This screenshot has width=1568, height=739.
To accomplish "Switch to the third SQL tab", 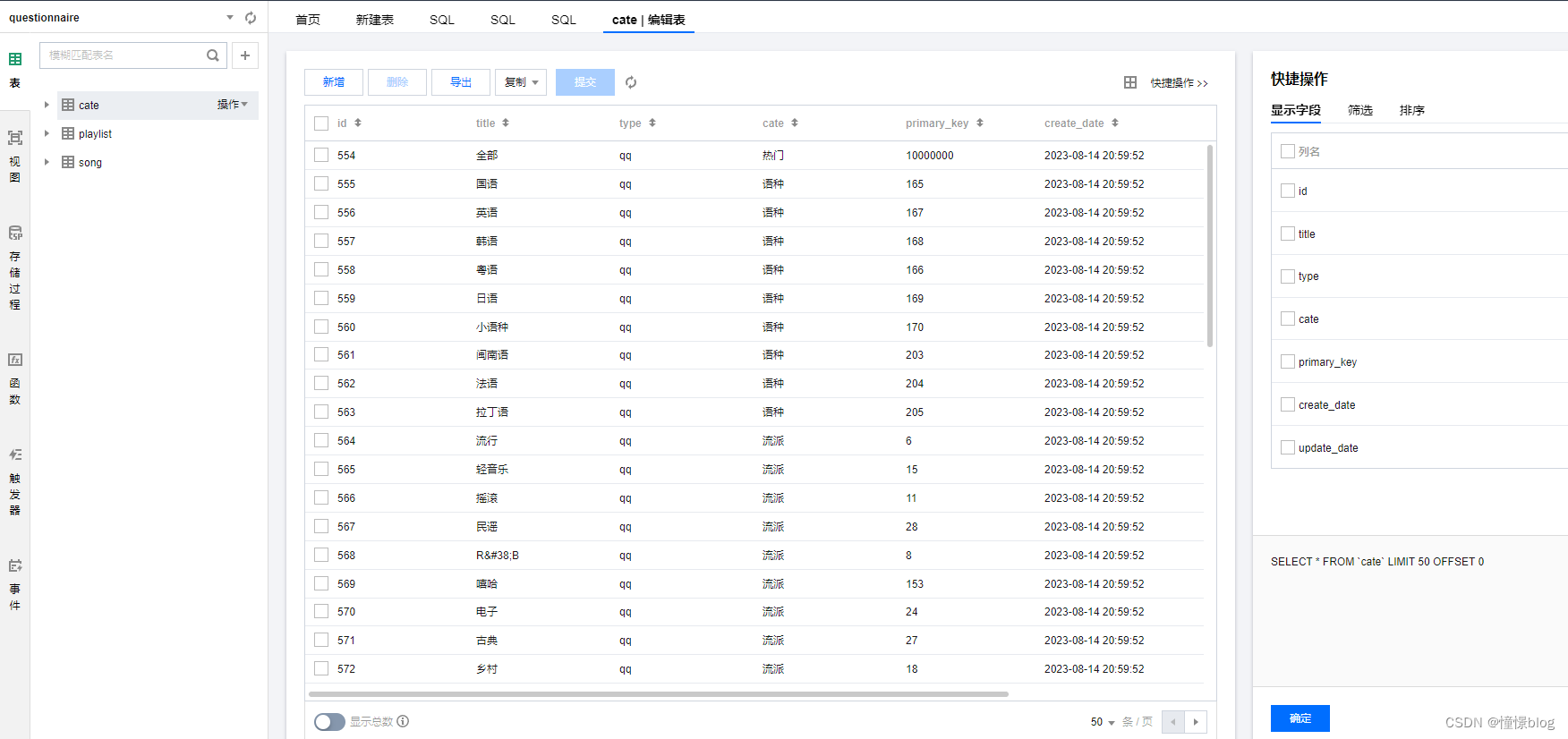I will point(564,20).
